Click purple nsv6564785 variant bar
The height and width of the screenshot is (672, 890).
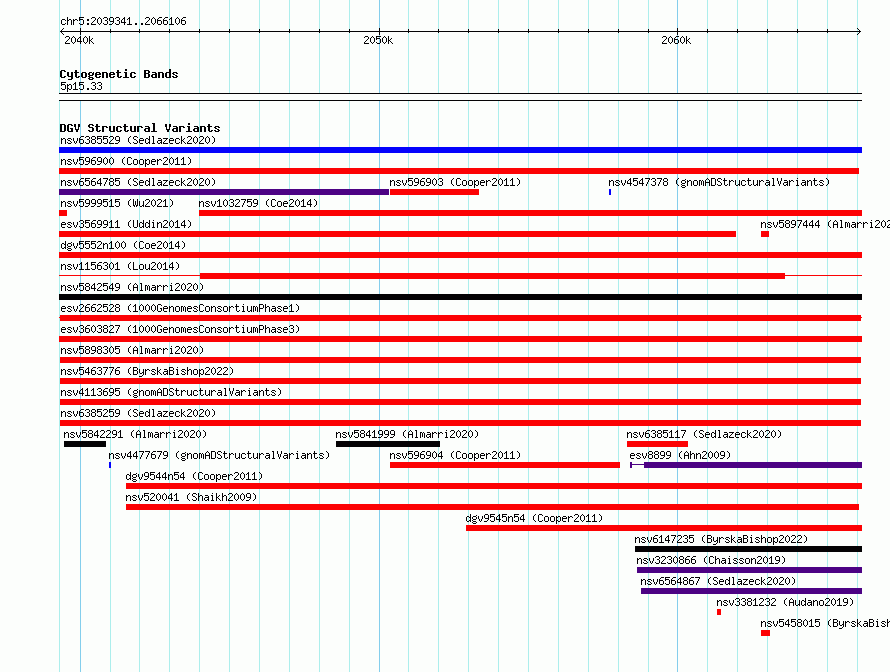(x=224, y=192)
